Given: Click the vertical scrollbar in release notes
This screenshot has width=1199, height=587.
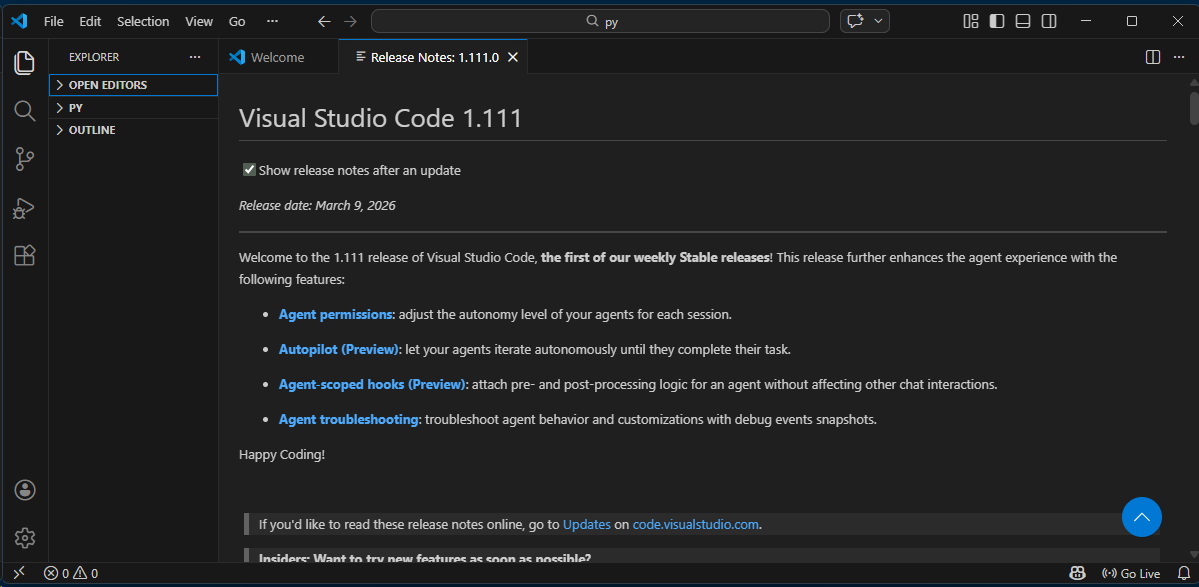Looking at the screenshot, I should (x=1194, y=108).
